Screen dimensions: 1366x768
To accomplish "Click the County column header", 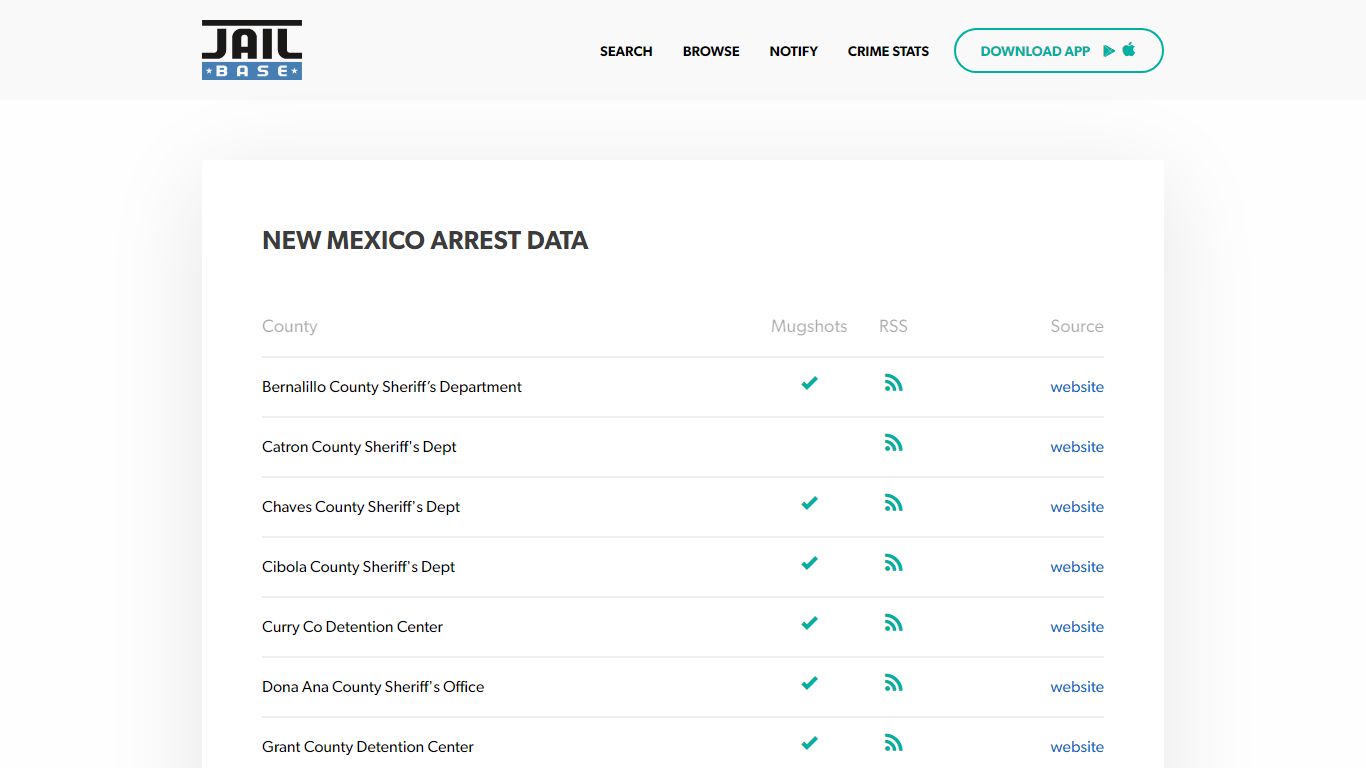I will 289,326.
